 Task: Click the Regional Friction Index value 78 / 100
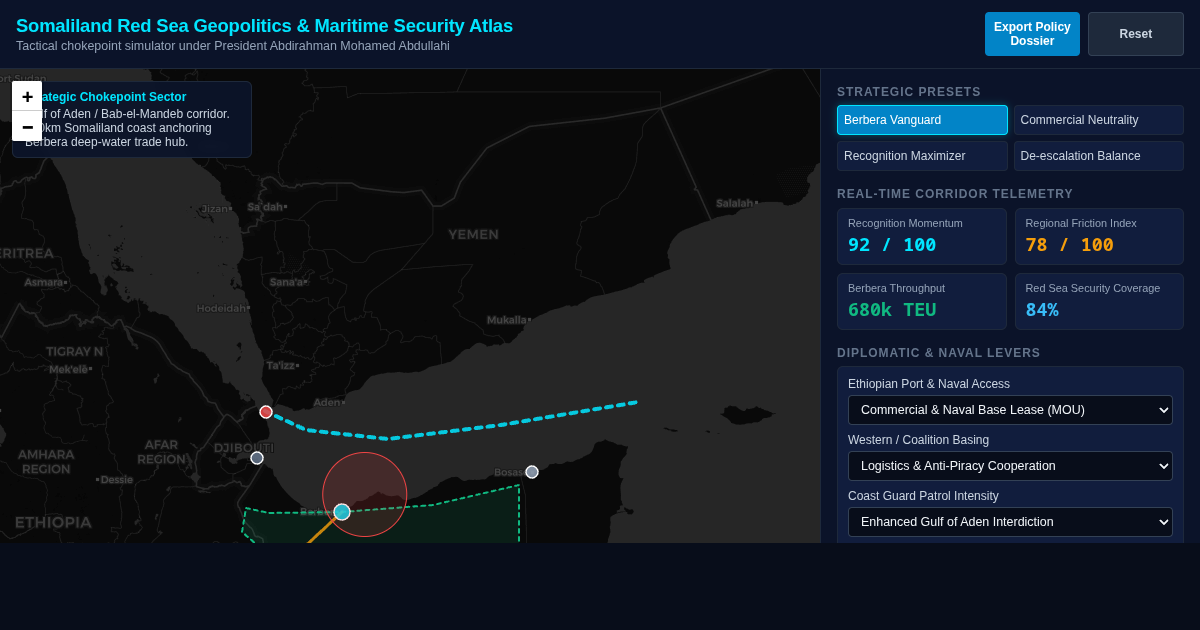pyautogui.click(x=1069, y=245)
